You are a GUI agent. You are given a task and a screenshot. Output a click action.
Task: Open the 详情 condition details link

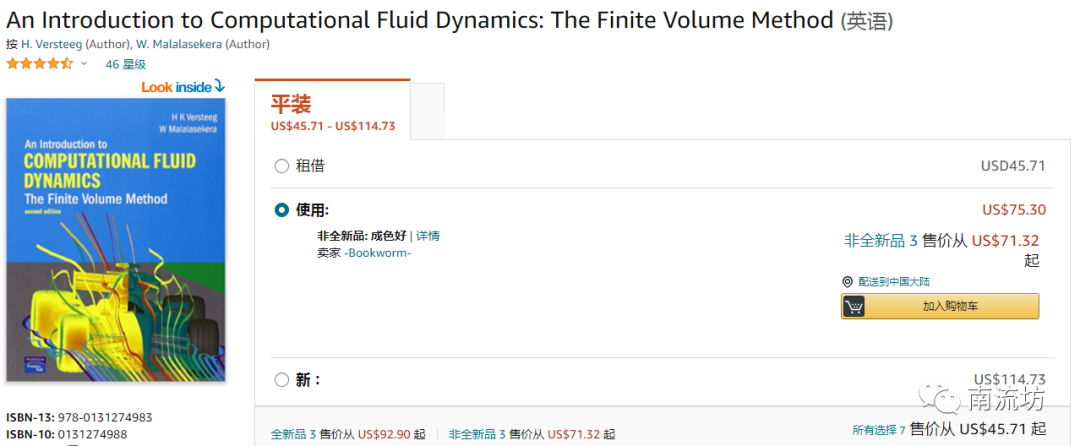[x=428, y=236]
